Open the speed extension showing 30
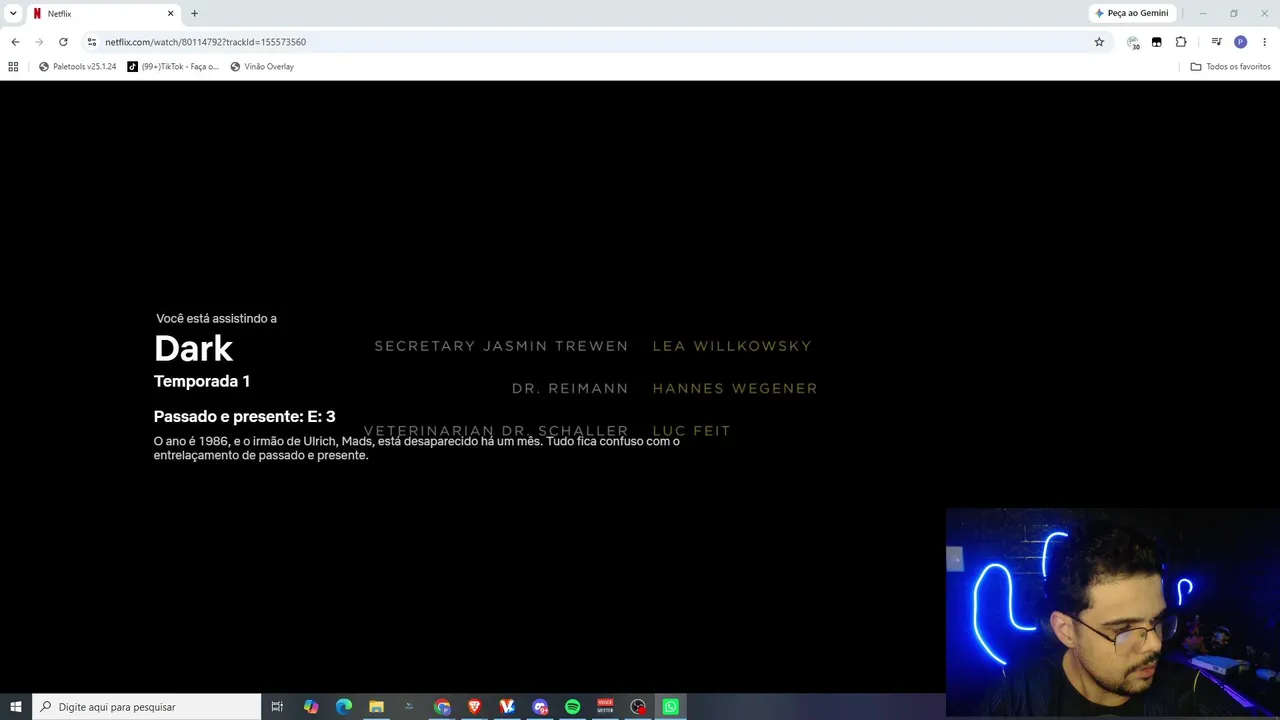 pos(1133,42)
